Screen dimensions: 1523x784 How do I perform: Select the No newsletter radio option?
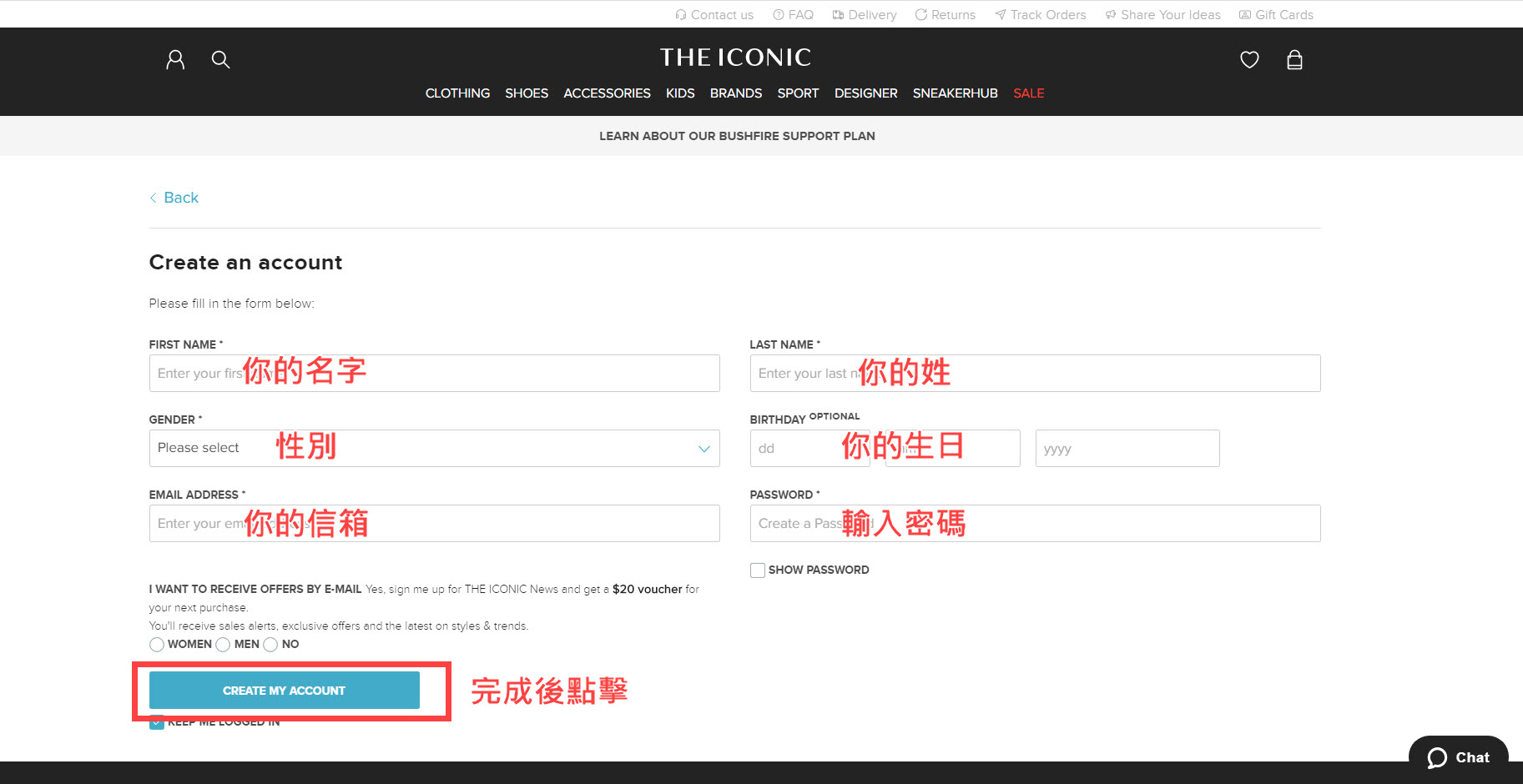[270, 645]
